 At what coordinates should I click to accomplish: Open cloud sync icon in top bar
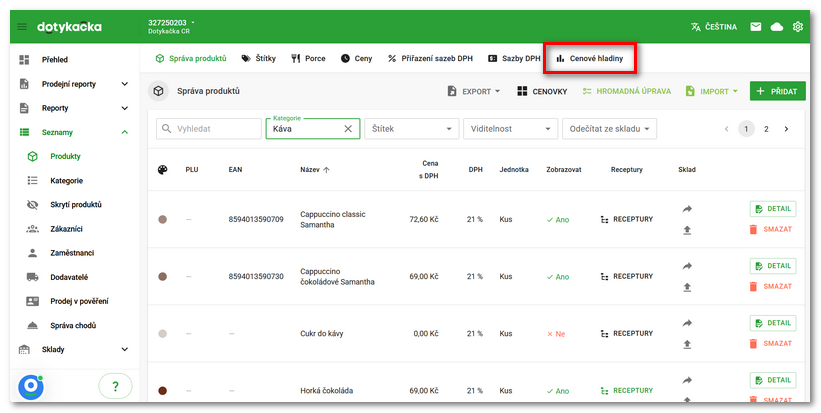pos(777,26)
